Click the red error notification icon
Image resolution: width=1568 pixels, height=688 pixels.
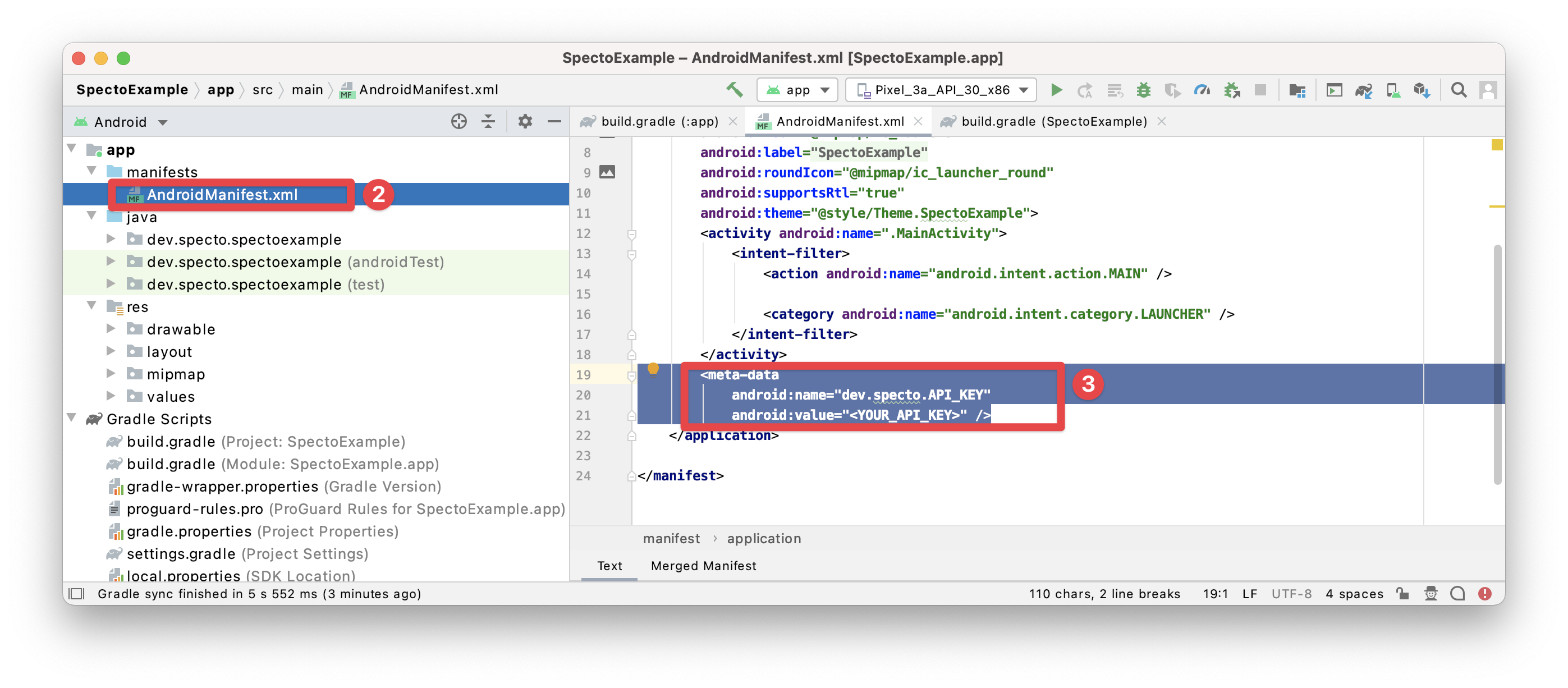tap(1484, 594)
